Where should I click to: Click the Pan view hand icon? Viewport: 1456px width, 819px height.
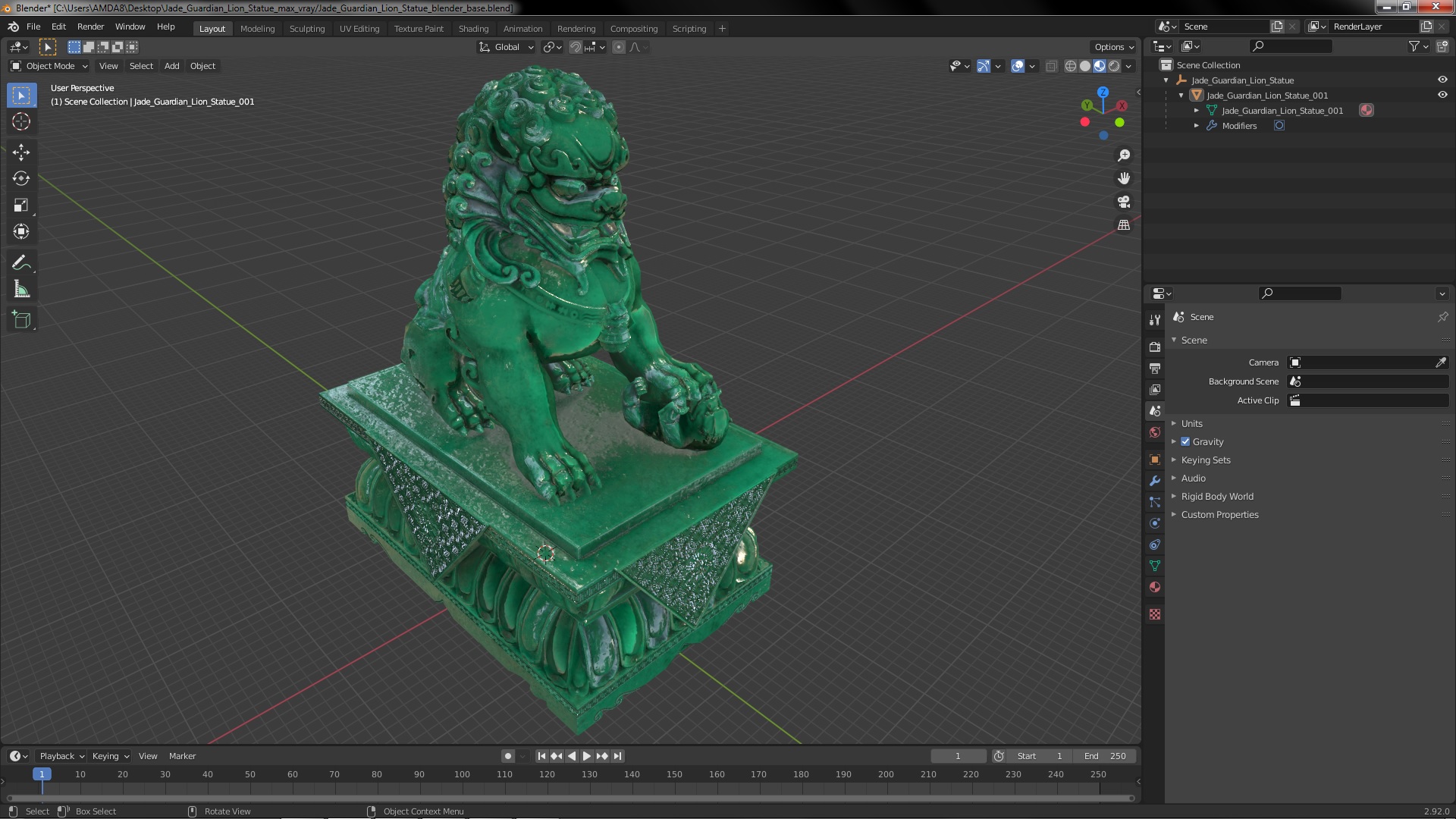(x=1124, y=178)
